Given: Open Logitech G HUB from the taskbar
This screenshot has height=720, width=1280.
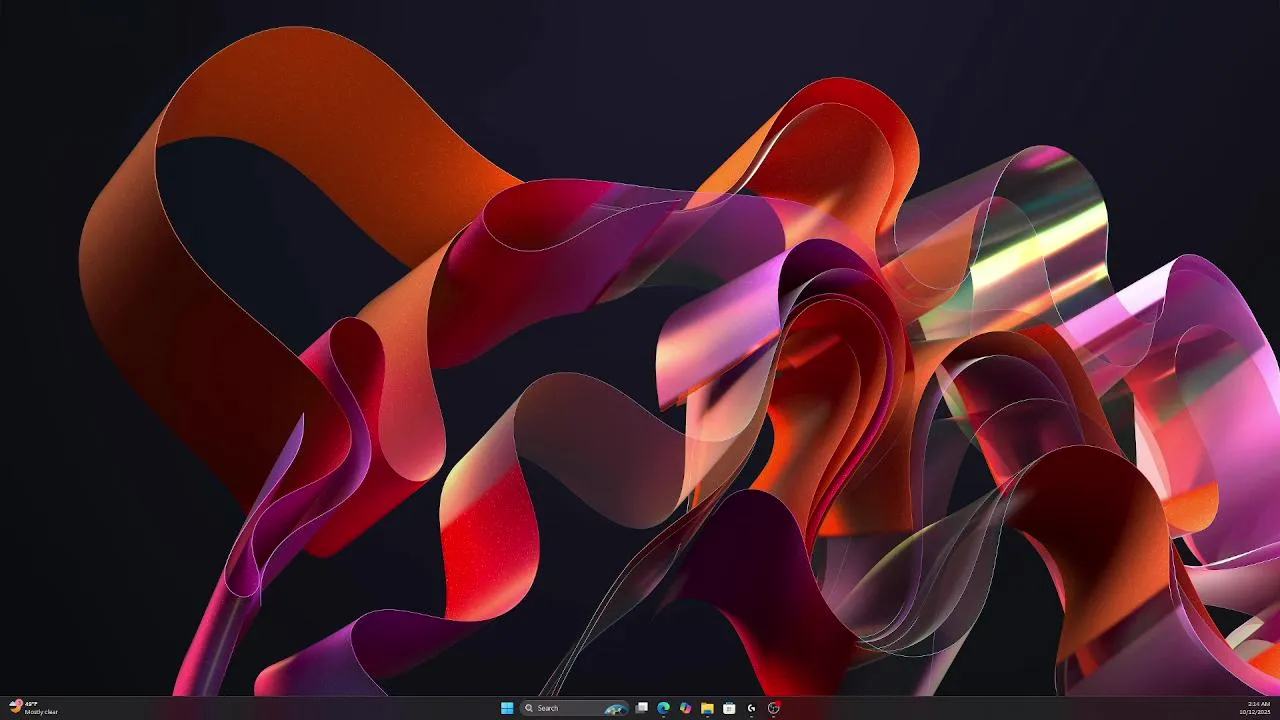Looking at the screenshot, I should (x=751, y=708).
